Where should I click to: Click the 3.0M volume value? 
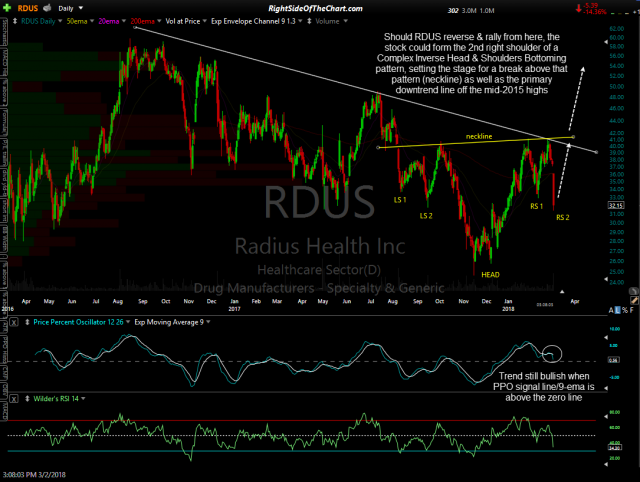tap(469, 11)
